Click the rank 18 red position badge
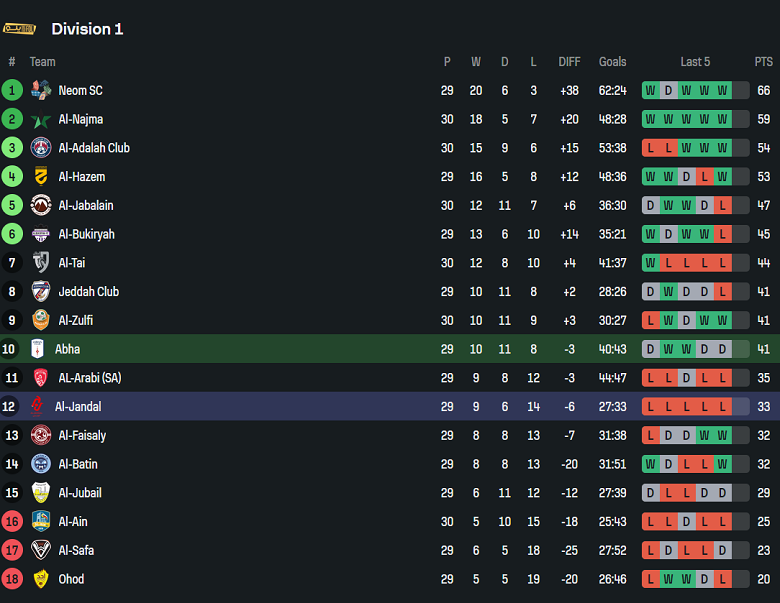Image resolution: width=780 pixels, height=603 pixels. pyautogui.click(x=12, y=579)
